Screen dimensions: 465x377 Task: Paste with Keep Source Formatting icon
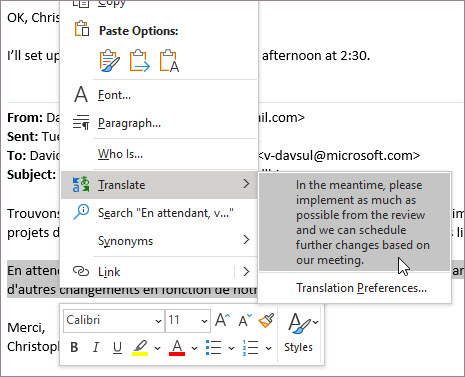pos(109,61)
